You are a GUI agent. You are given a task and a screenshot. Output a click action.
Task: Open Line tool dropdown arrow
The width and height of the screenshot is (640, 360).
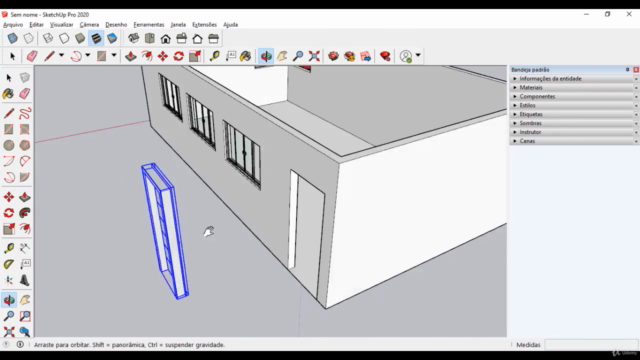pos(61,55)
